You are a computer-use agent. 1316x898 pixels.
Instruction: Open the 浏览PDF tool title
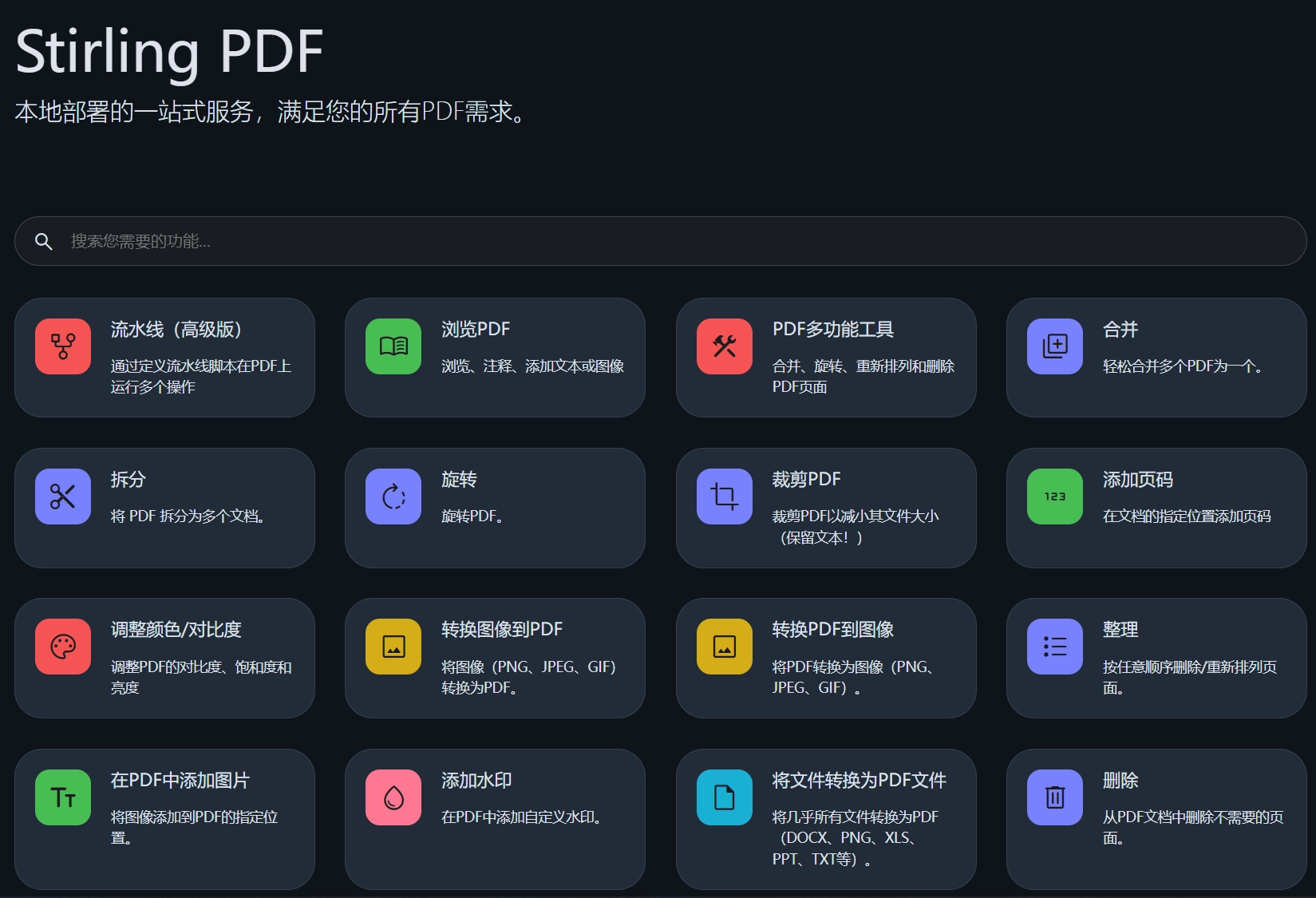476,330
